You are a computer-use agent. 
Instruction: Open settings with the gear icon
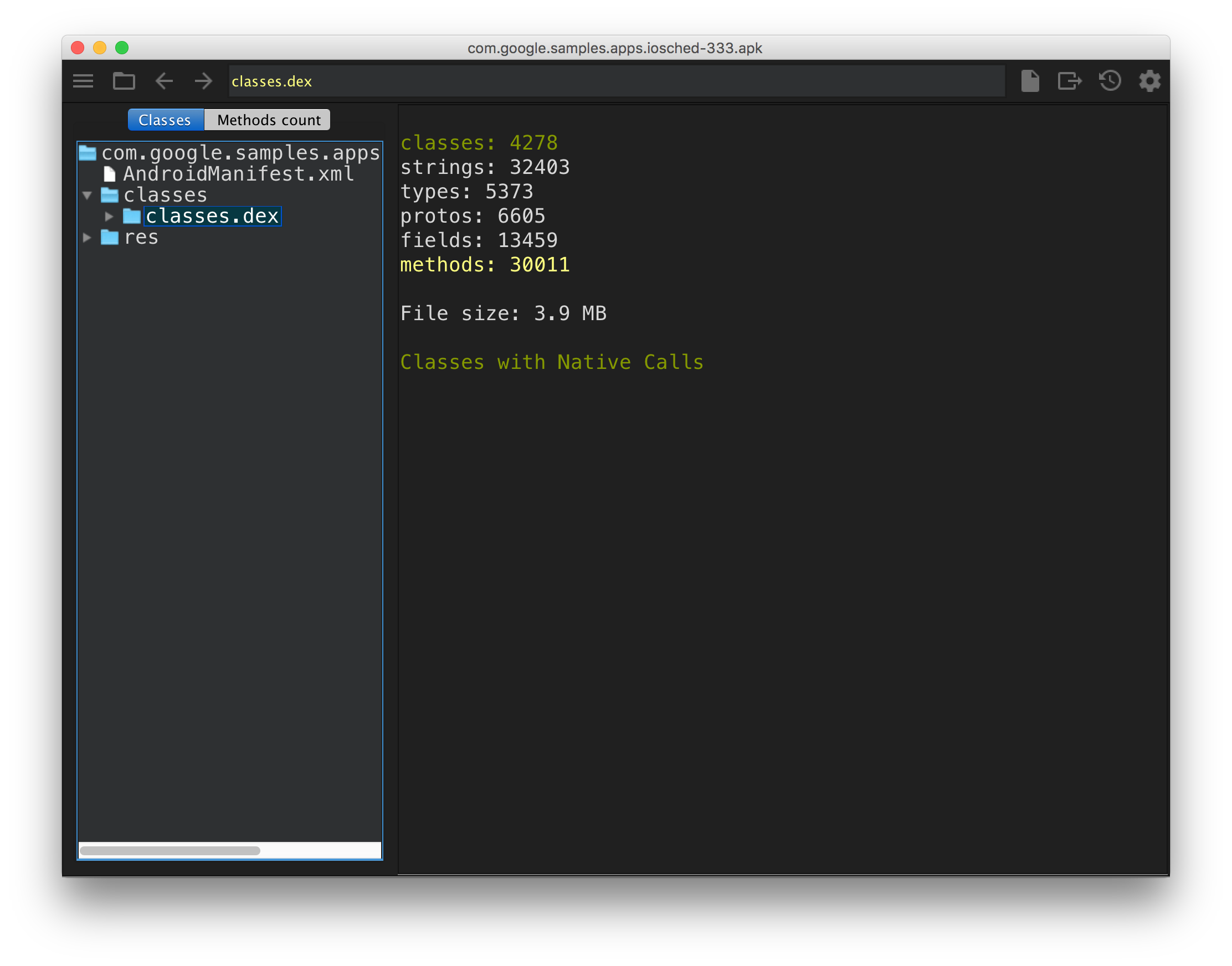click(1149, 81)
